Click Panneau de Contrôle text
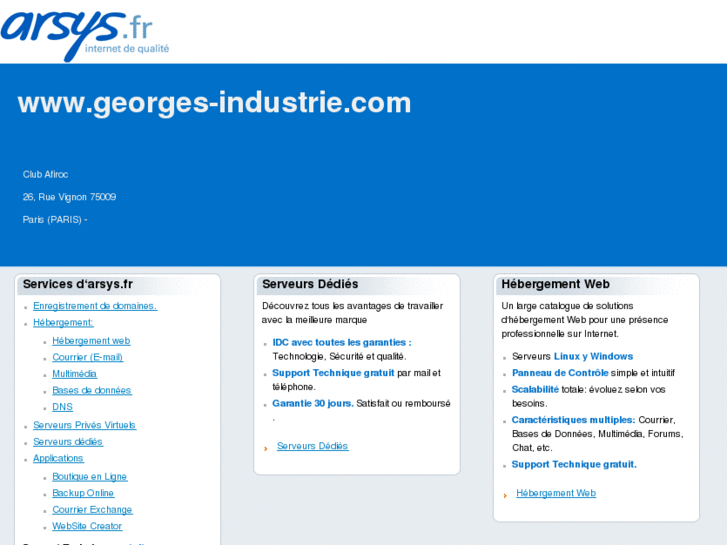 tap(560, 373)
